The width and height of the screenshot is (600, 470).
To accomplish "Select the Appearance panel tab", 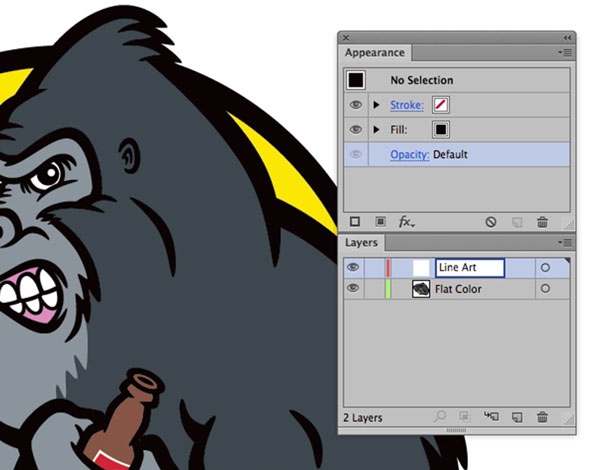I will tap(374, 53).
